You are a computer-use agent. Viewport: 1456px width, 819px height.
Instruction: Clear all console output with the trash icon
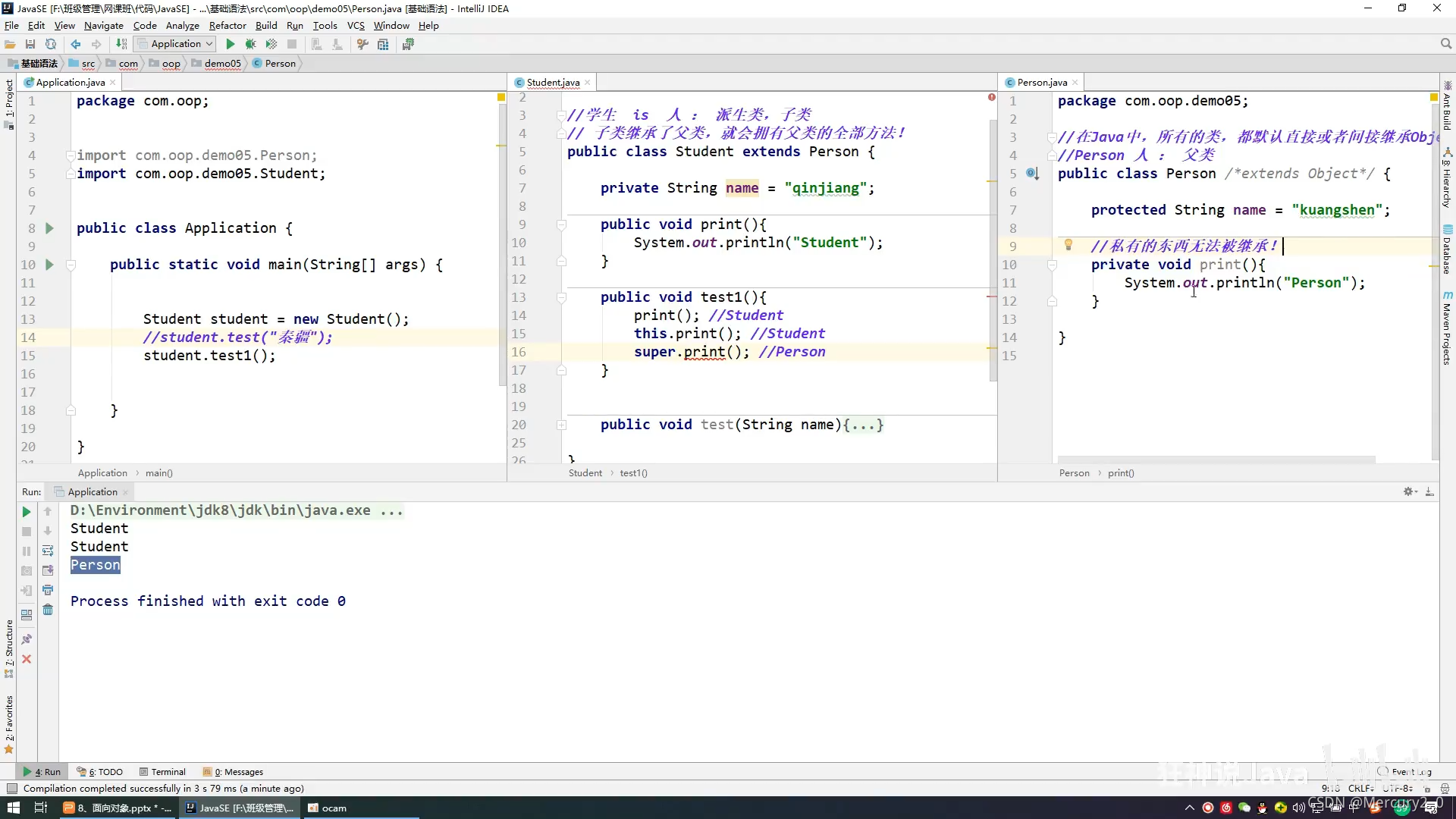click(48, 610)
